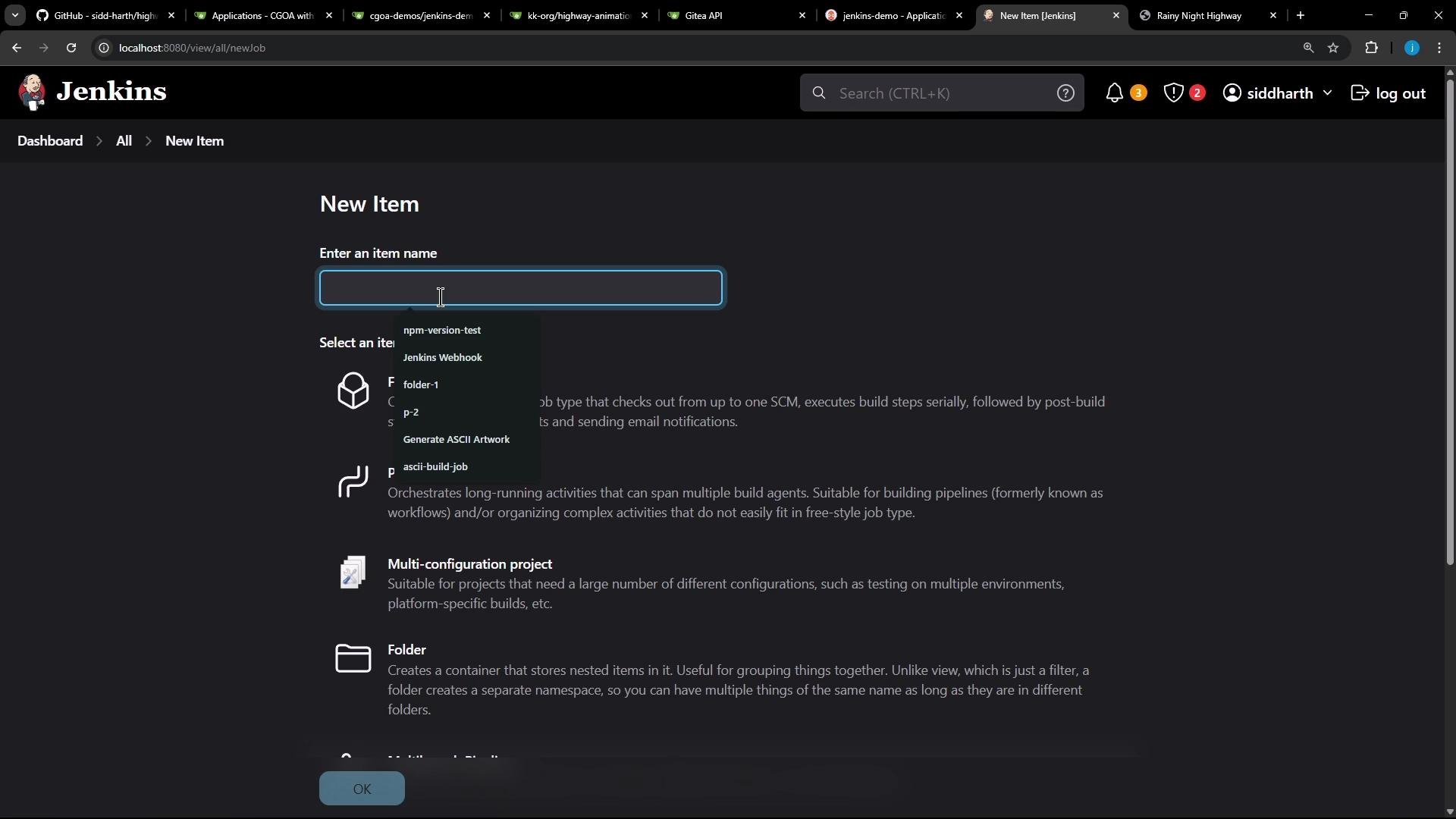This screenshot has width=1456, height=819.
Task: Click the Jenkins title text
Action: (111, 92)
